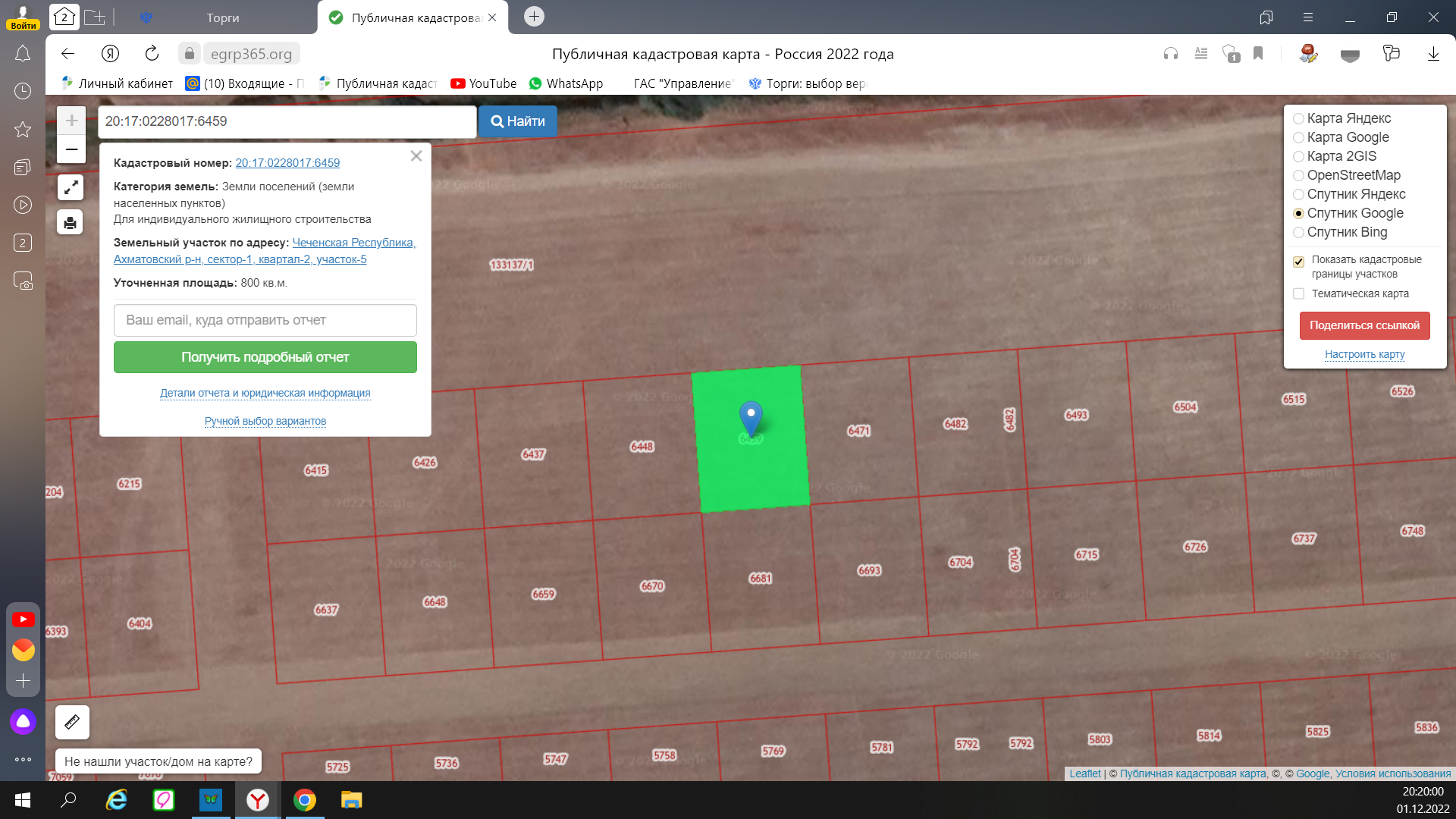The image size is (1456, 819).
Task: Switch to the Торги browser tab
Action: click(x=222, y=17)
